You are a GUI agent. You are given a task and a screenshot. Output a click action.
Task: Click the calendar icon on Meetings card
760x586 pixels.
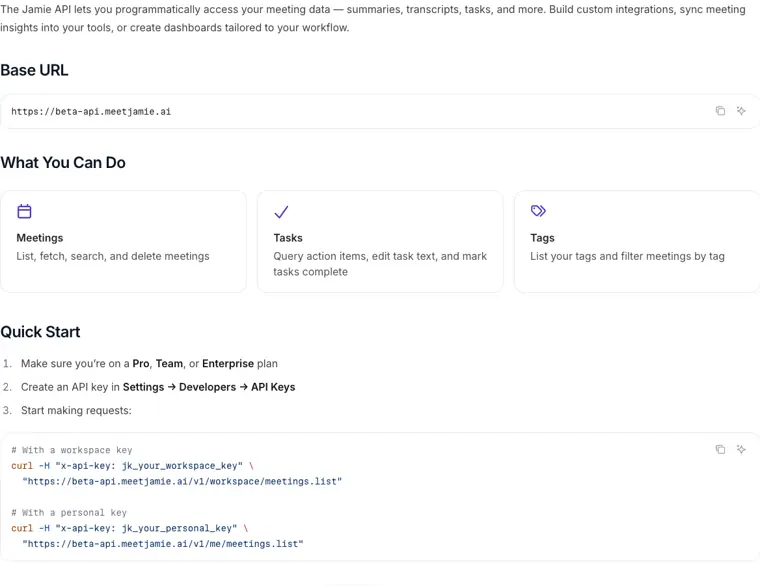click(24, 211)
